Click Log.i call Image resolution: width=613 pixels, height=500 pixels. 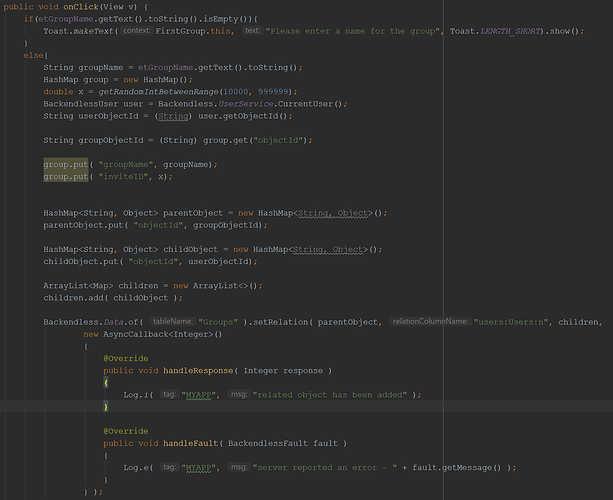click(x=136, y=394)
